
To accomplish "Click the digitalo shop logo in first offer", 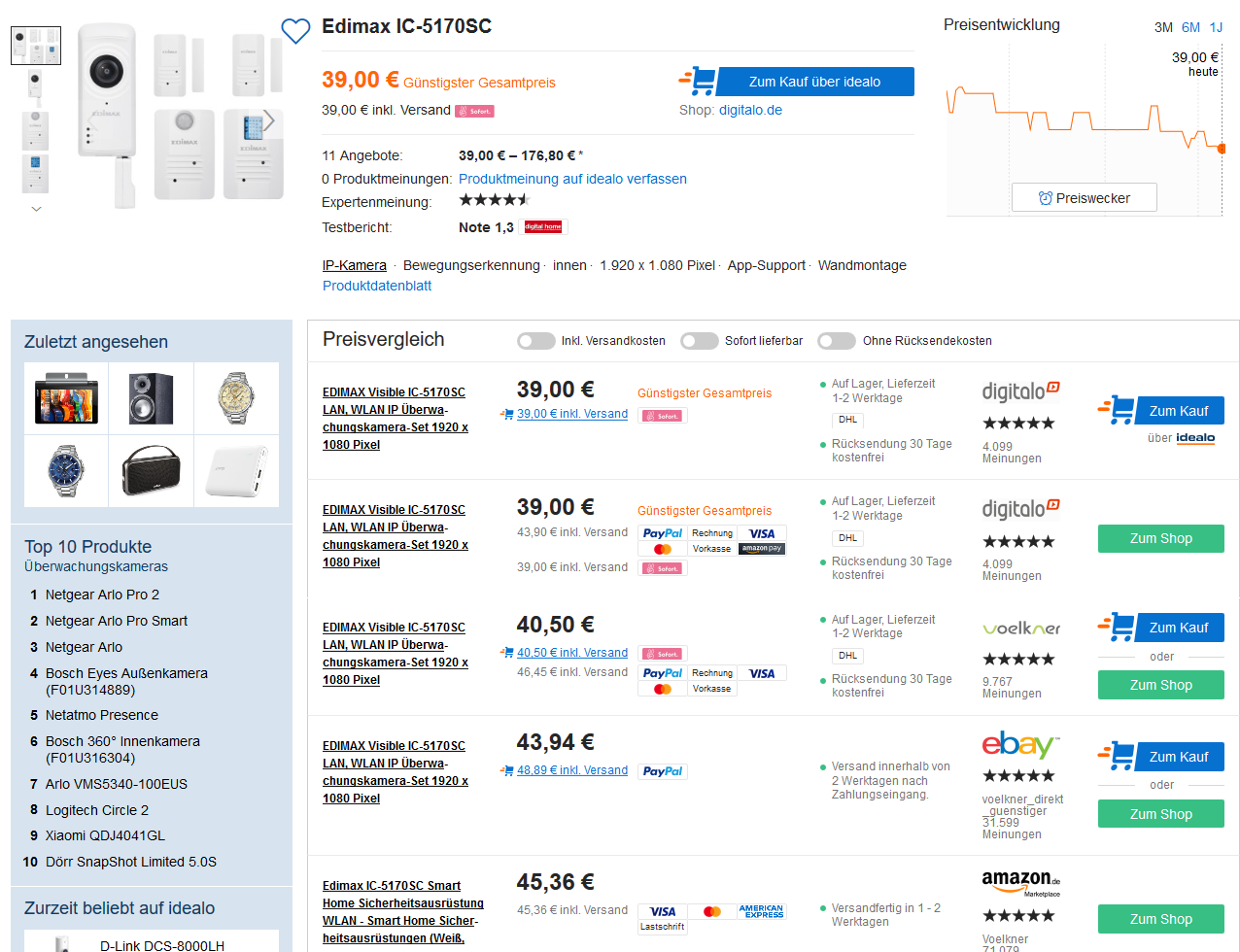I will click(x=1020, y=391).
